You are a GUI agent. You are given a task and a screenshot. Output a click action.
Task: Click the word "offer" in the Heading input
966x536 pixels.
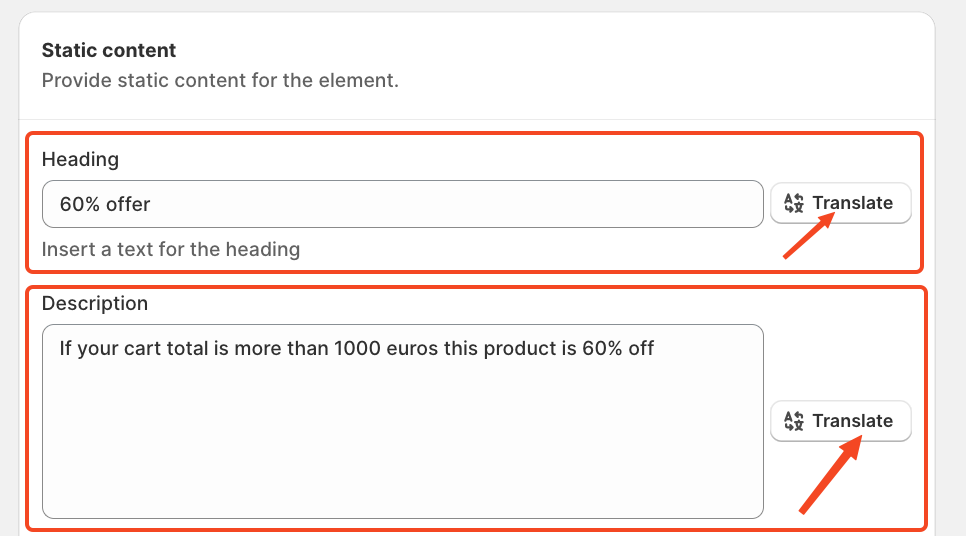tap(128, 204)
